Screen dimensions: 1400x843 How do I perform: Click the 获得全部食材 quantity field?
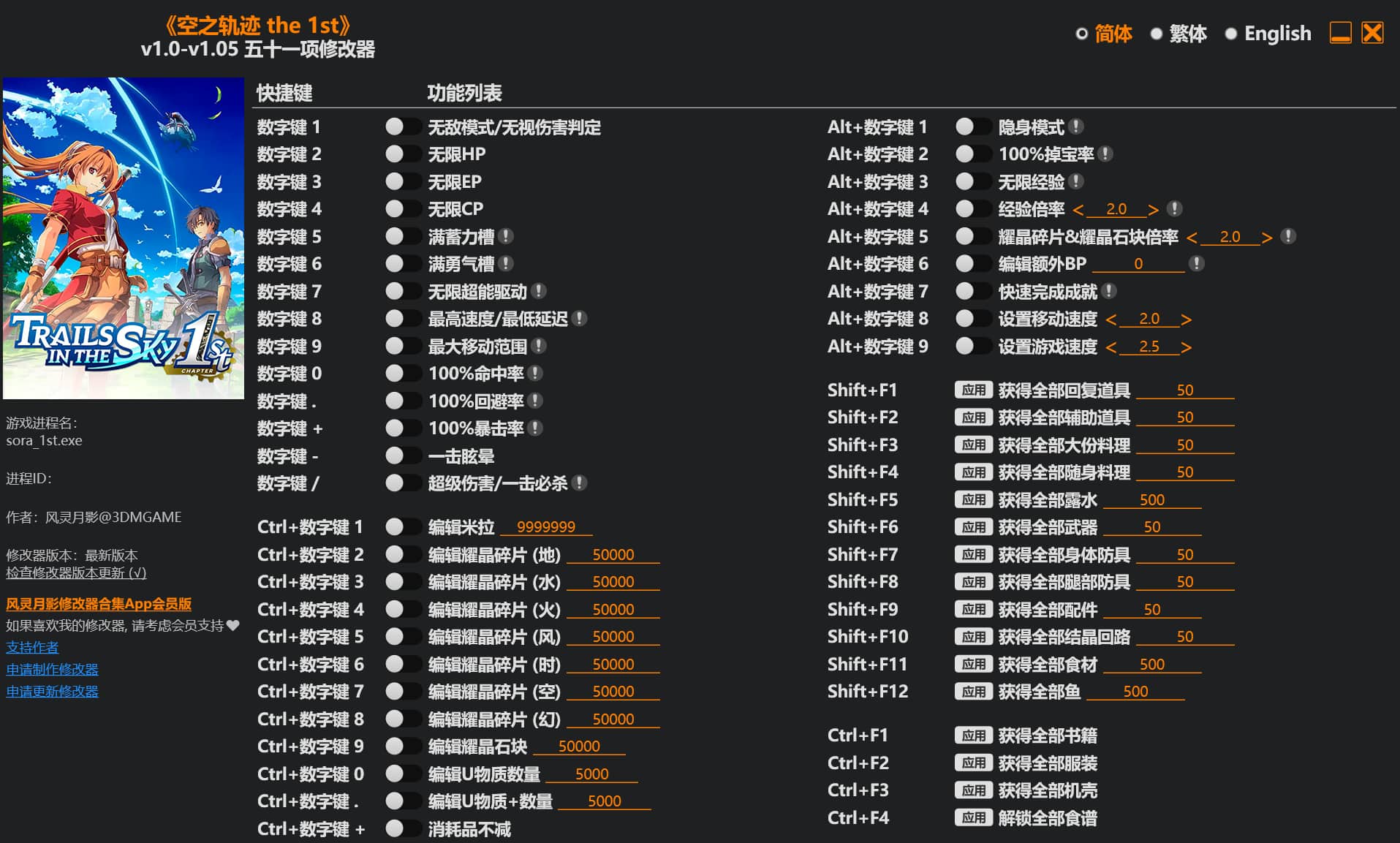[1152, 665]
